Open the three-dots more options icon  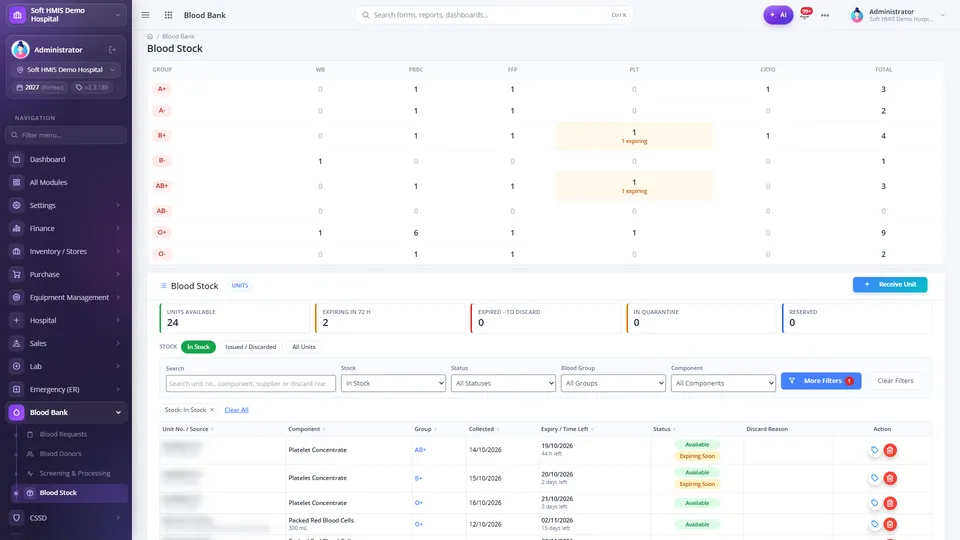click(825, 15)
